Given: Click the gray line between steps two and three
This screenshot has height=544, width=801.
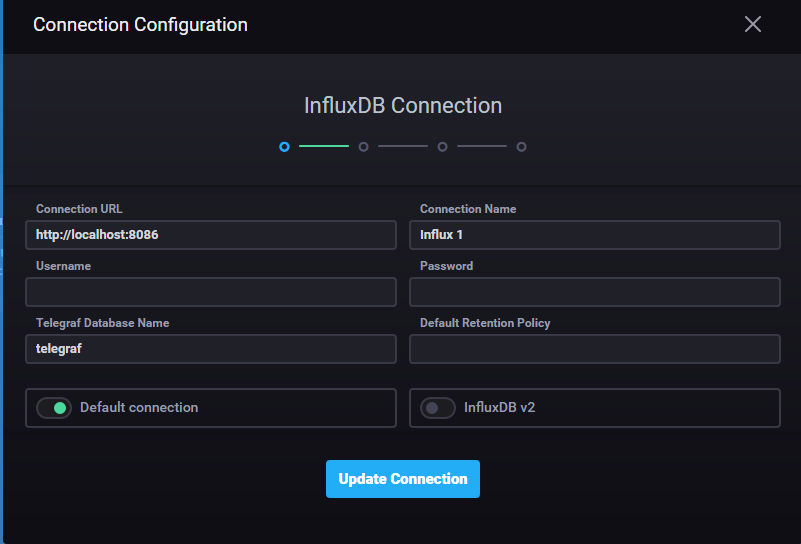Looking at the screenshot, I should [403, 147].
